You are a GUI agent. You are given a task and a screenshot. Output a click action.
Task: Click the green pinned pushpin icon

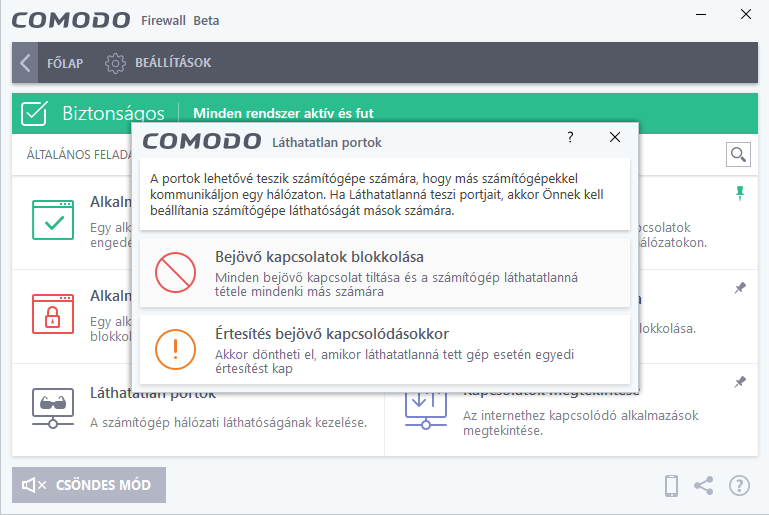(740, 193)
